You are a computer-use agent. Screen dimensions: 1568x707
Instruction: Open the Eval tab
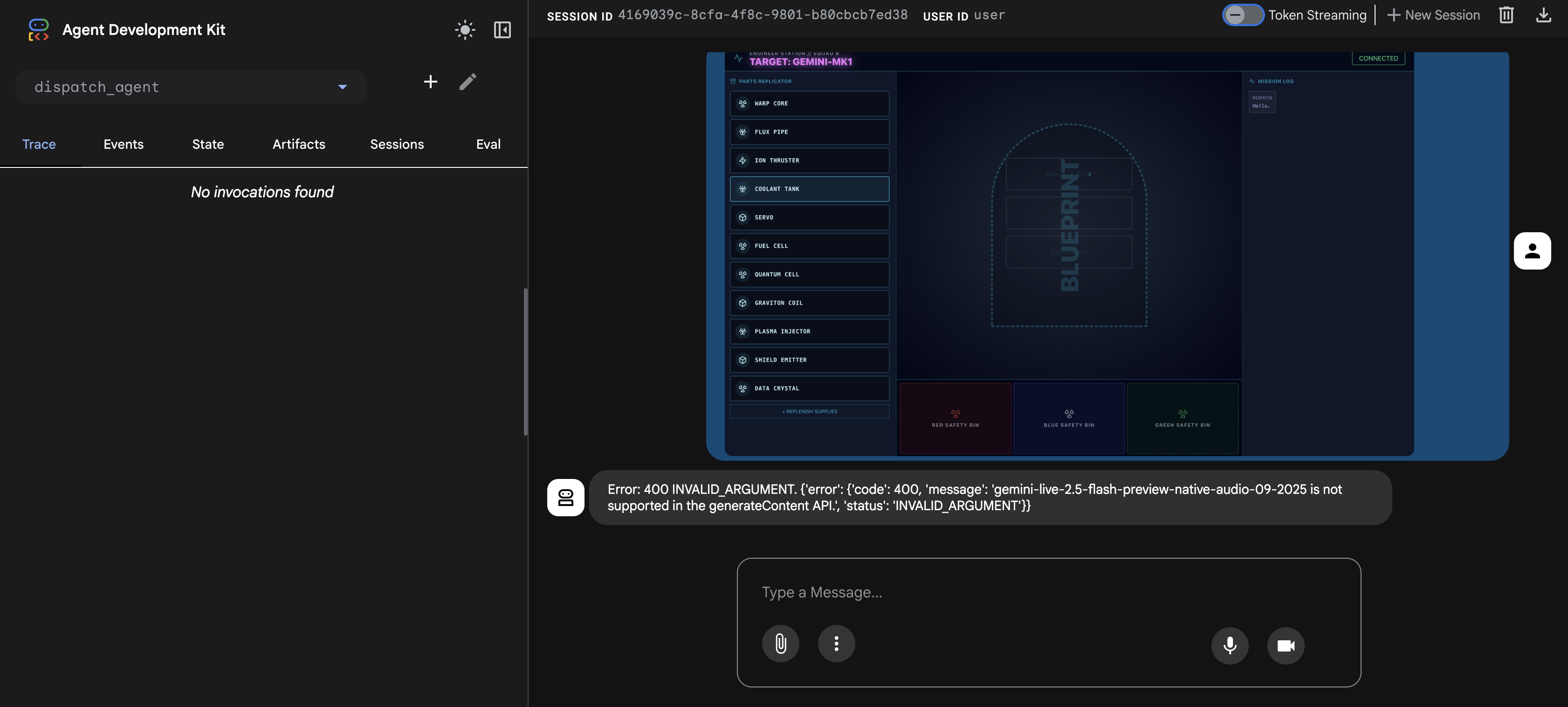click(488, 144)
